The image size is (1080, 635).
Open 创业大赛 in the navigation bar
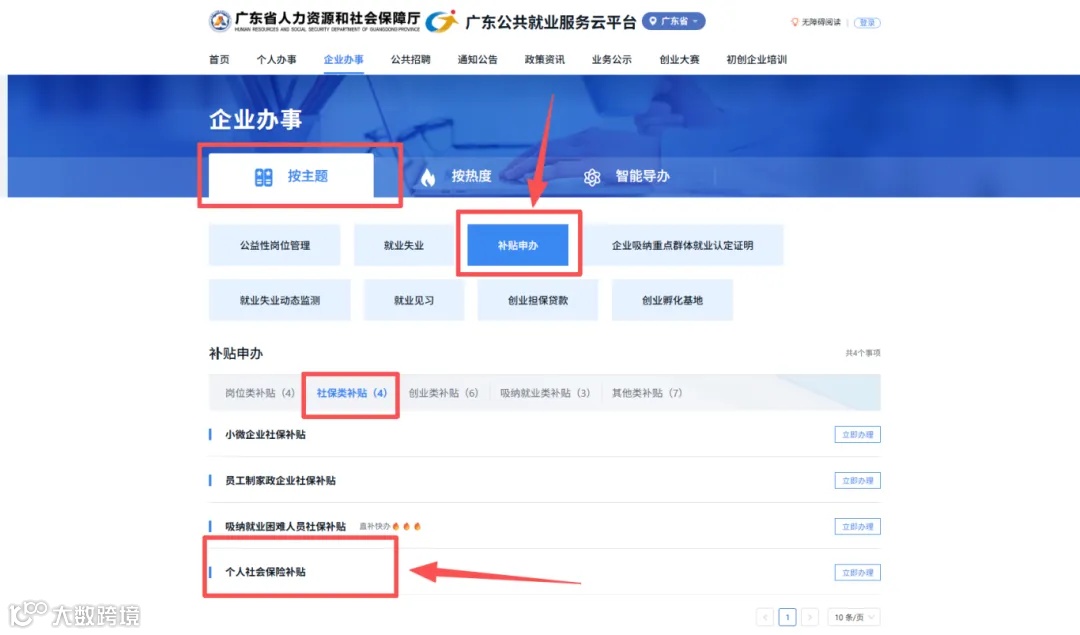point(679,59)
